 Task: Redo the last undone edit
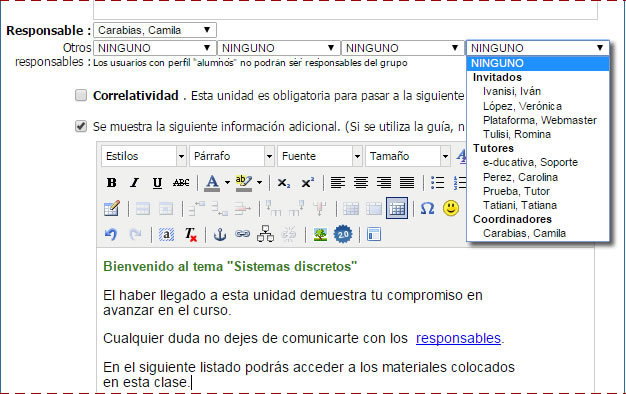point(135,234)
